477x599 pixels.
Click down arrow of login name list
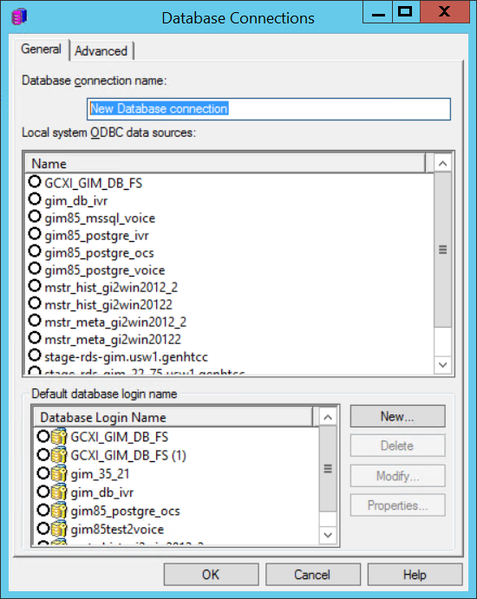[x=328, y=535]
